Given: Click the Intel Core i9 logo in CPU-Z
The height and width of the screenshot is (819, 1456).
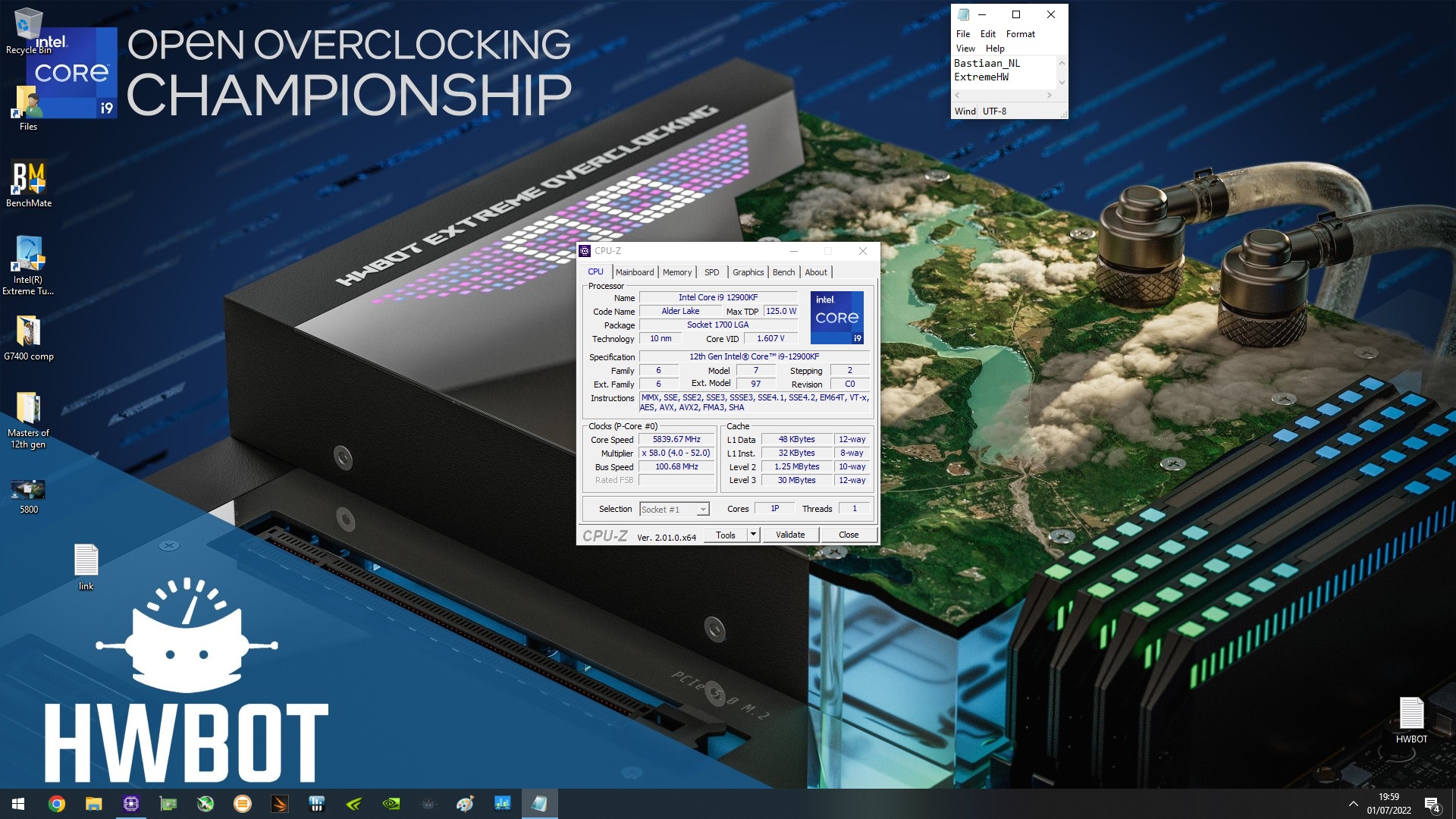Looking at the screenshot, I should (x=837, y=318).
